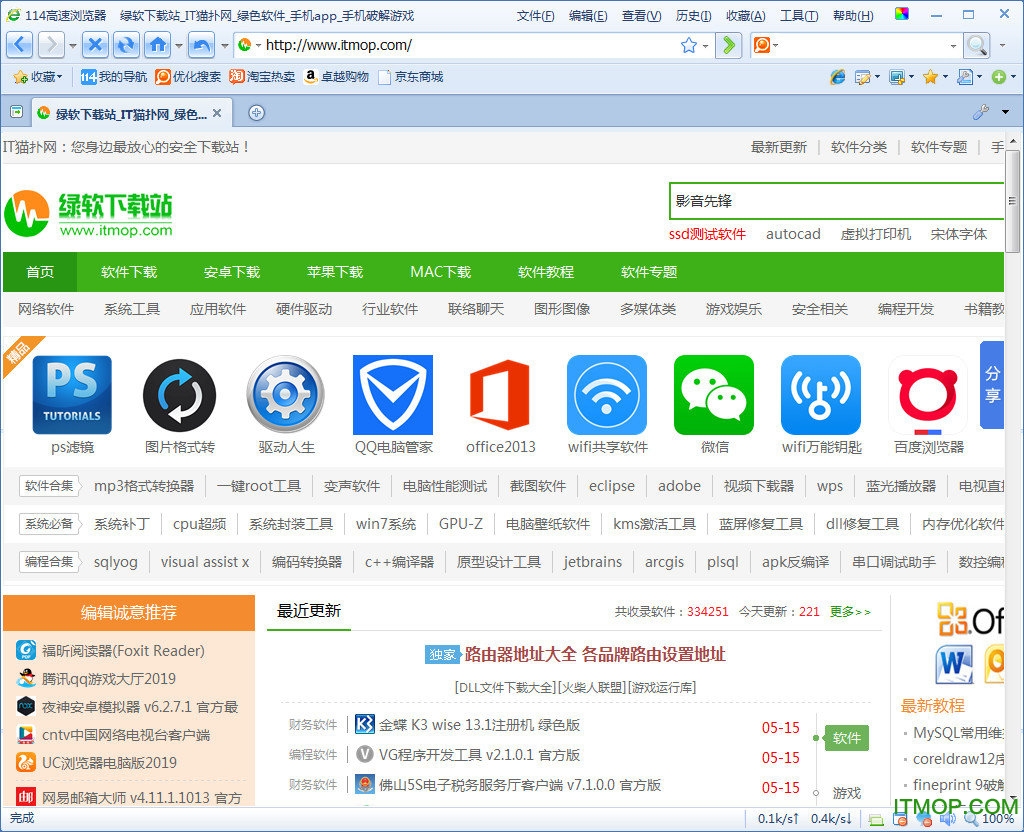Screen dimensions: 1024x832
Task: Toggle browser sound with the speaker icon
Action: point(947,819)
